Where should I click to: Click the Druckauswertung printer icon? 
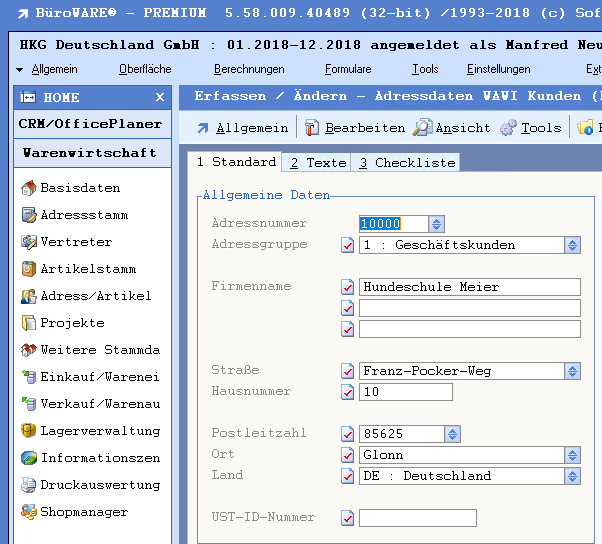coord(28,485)
